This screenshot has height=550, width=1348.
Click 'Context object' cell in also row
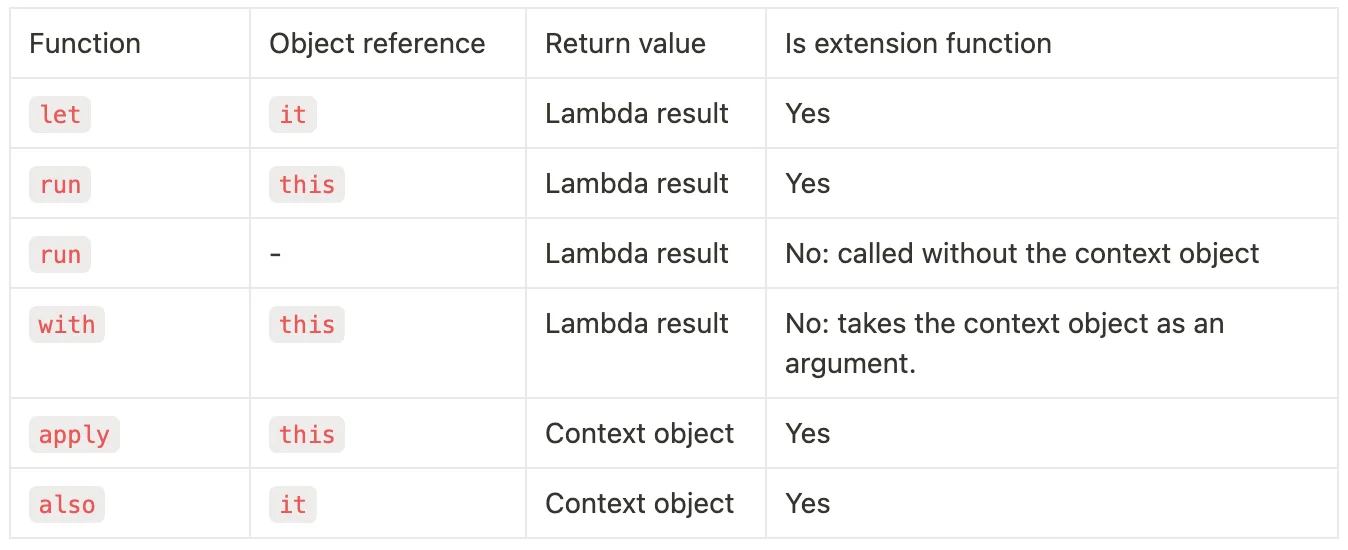[639, 504]
